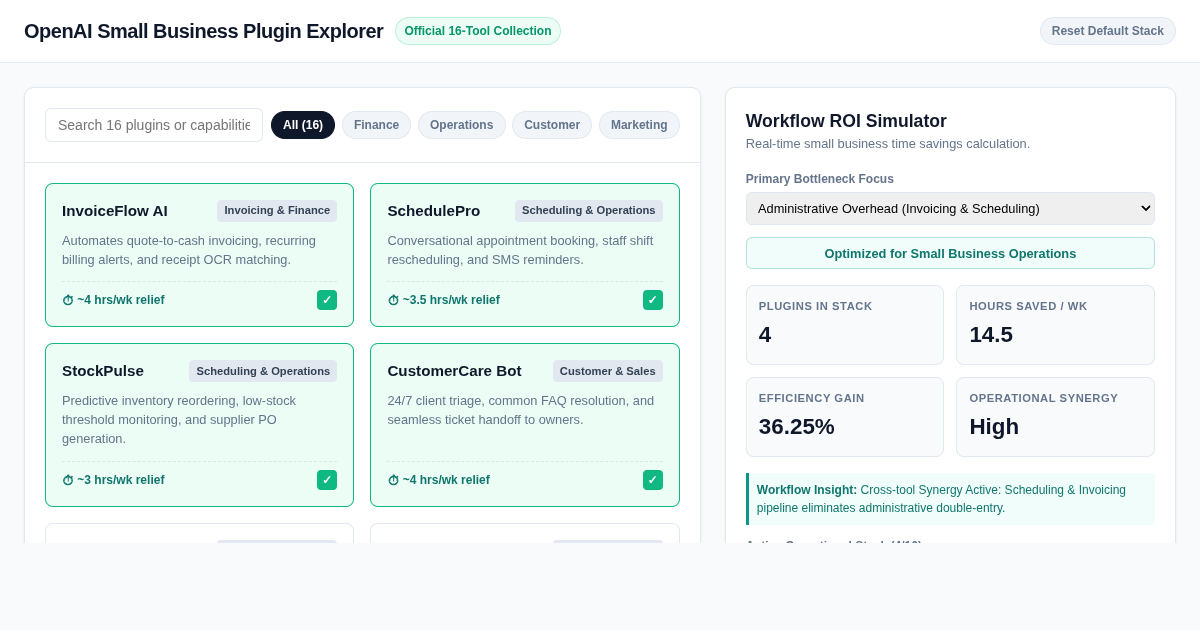Filter plugins by Customer
Image resolution: width=1200 pixels, height=630 pixels.
pos(552,125)
